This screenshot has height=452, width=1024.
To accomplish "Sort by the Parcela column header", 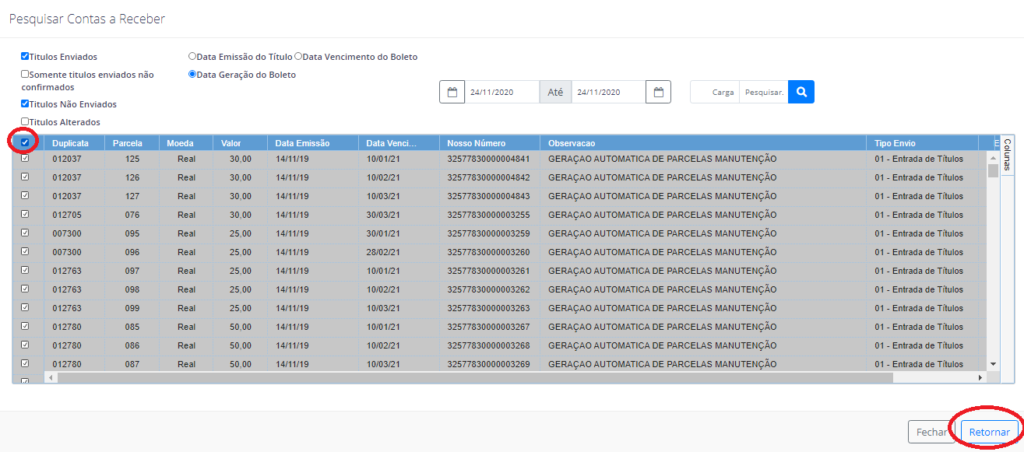I will tap(131, 143).
